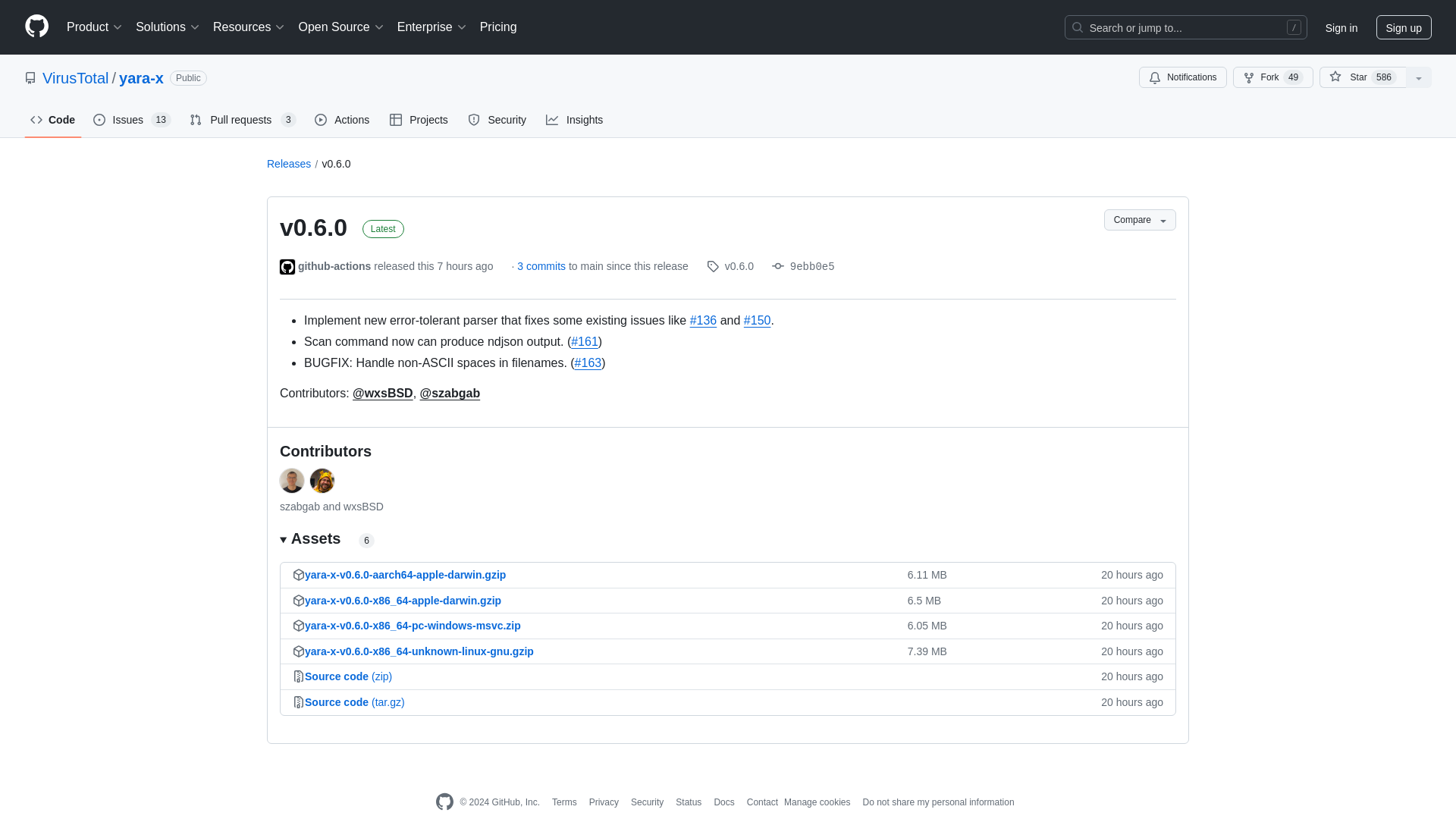This screenshot has width=1456, height=819.
Task: Open issue #150 link
Action: click(757, 322)
